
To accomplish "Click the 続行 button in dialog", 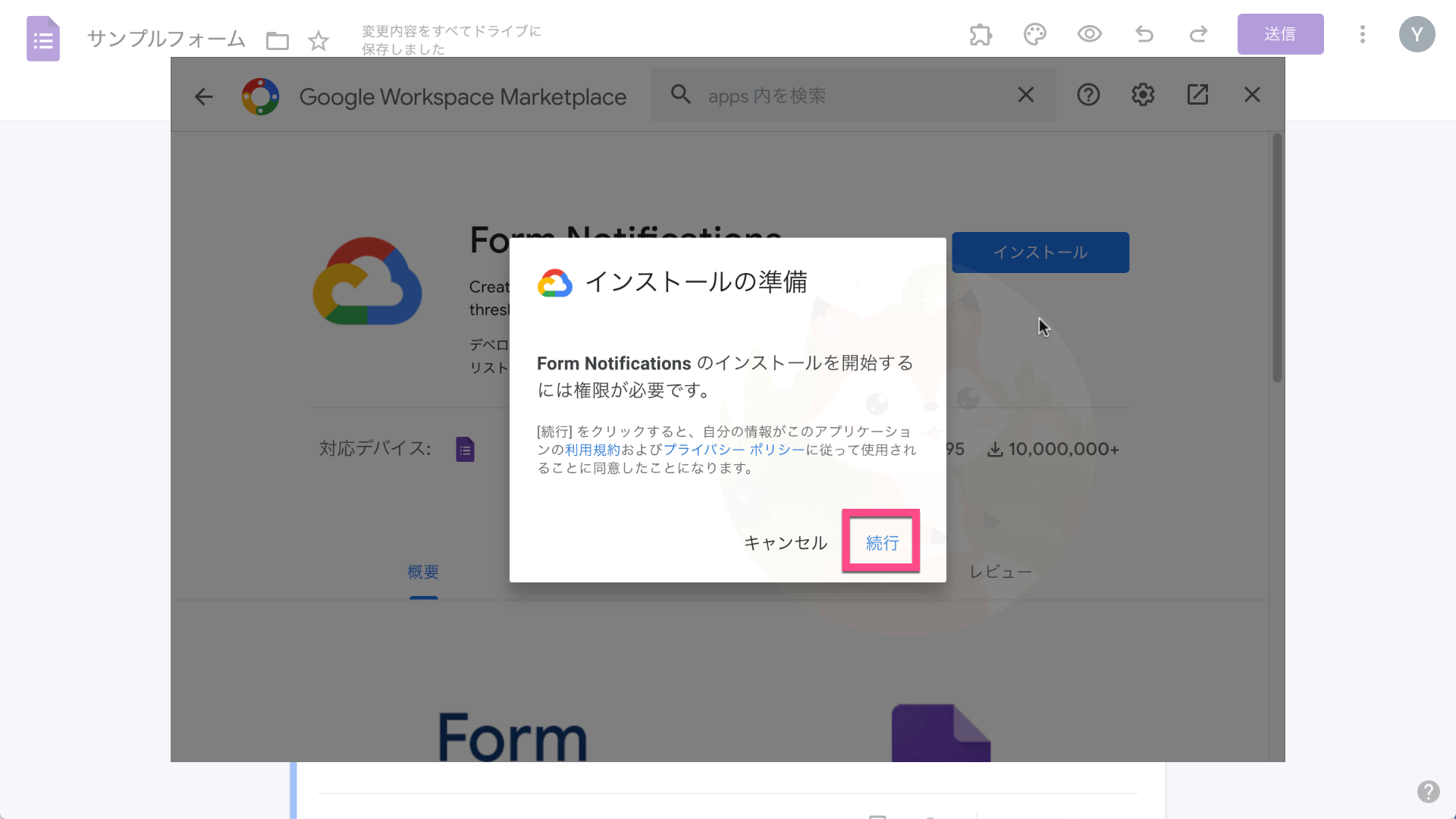I will point(881,542).
